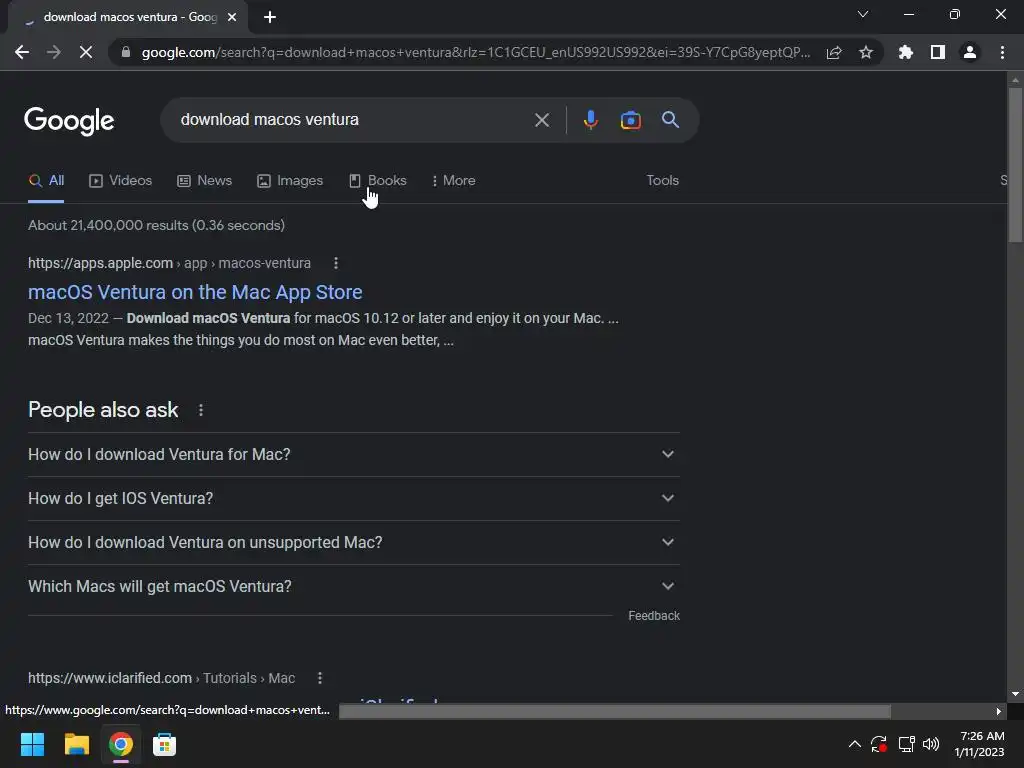The image size is (1024, 768).
Task: Go back using browser back arrow
Action: click(x=22, y=52)
